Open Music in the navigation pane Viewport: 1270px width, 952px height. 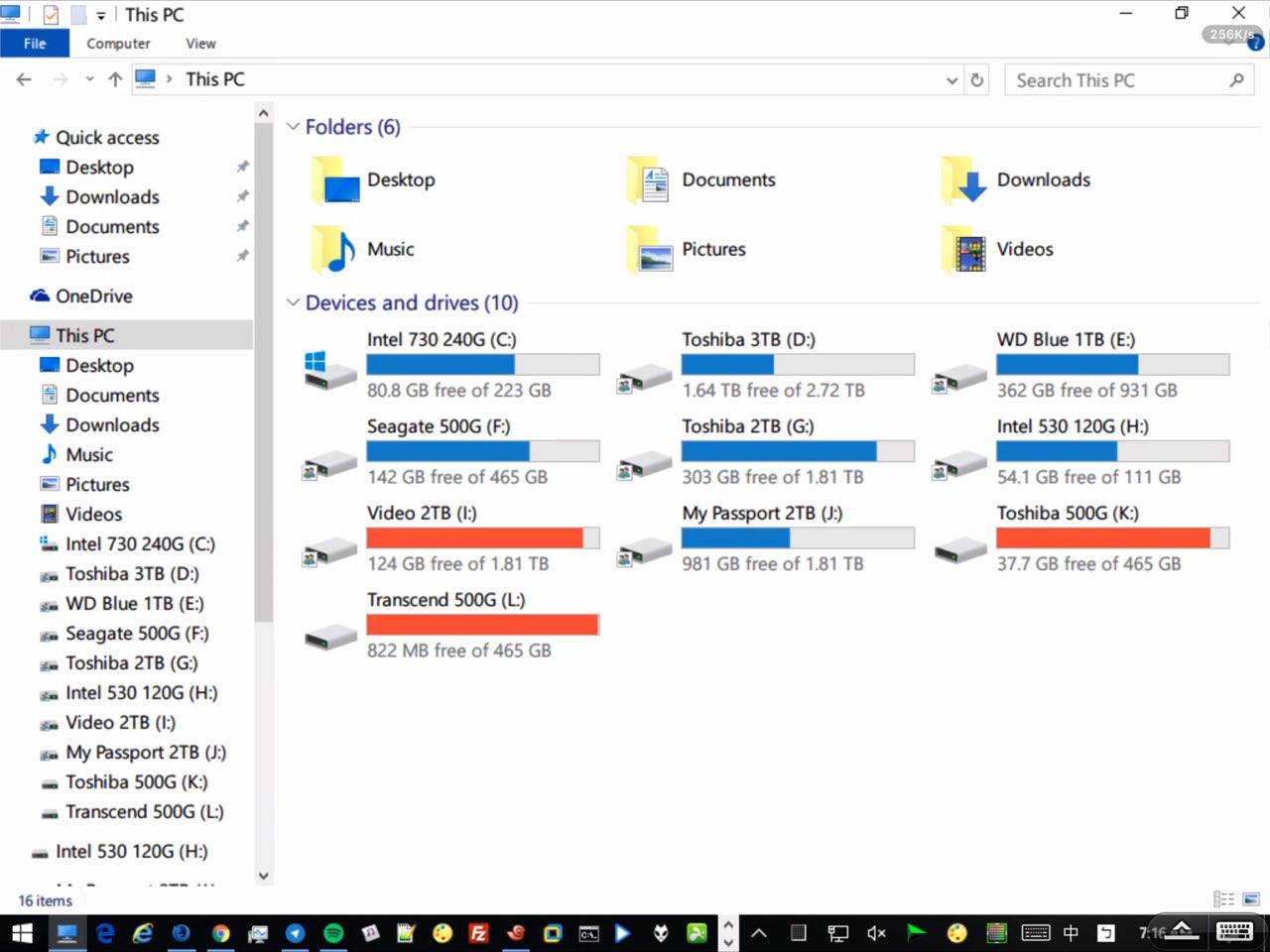point(89,454)
